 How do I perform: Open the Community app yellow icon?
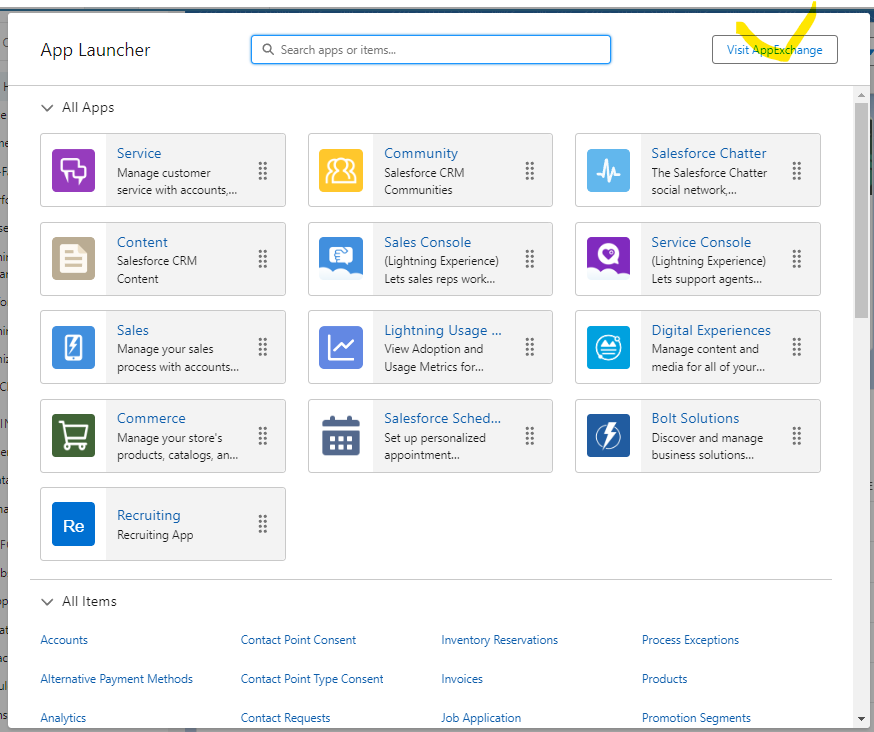pyautogui.click(x=341, y=171)
